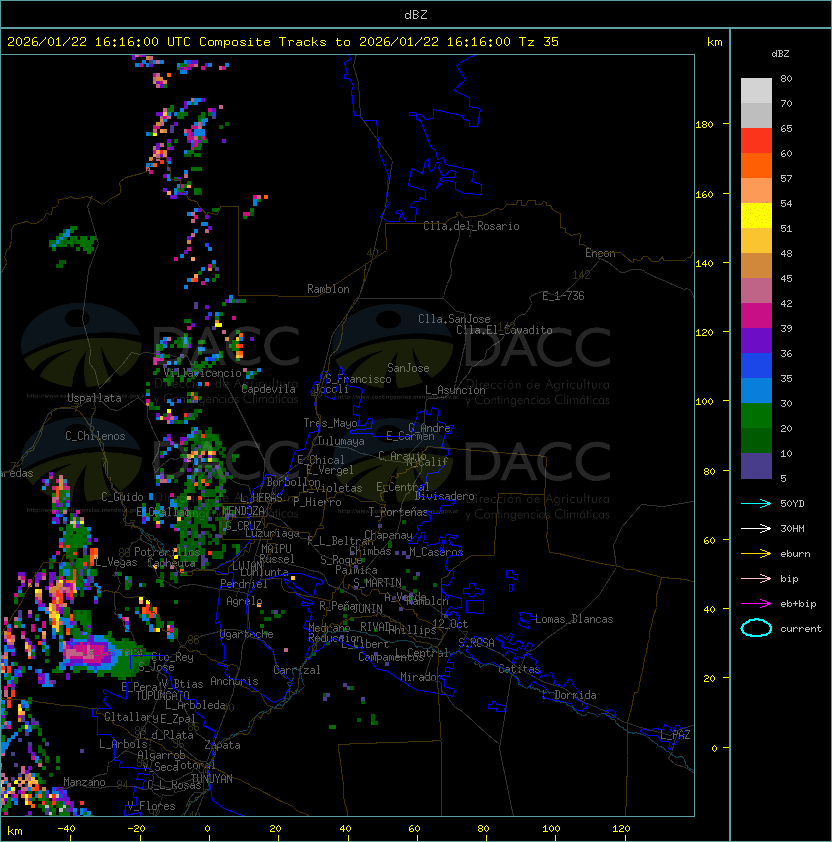Click the 'MENDOZA' city label
832x842 pixels.
point(243,511)
